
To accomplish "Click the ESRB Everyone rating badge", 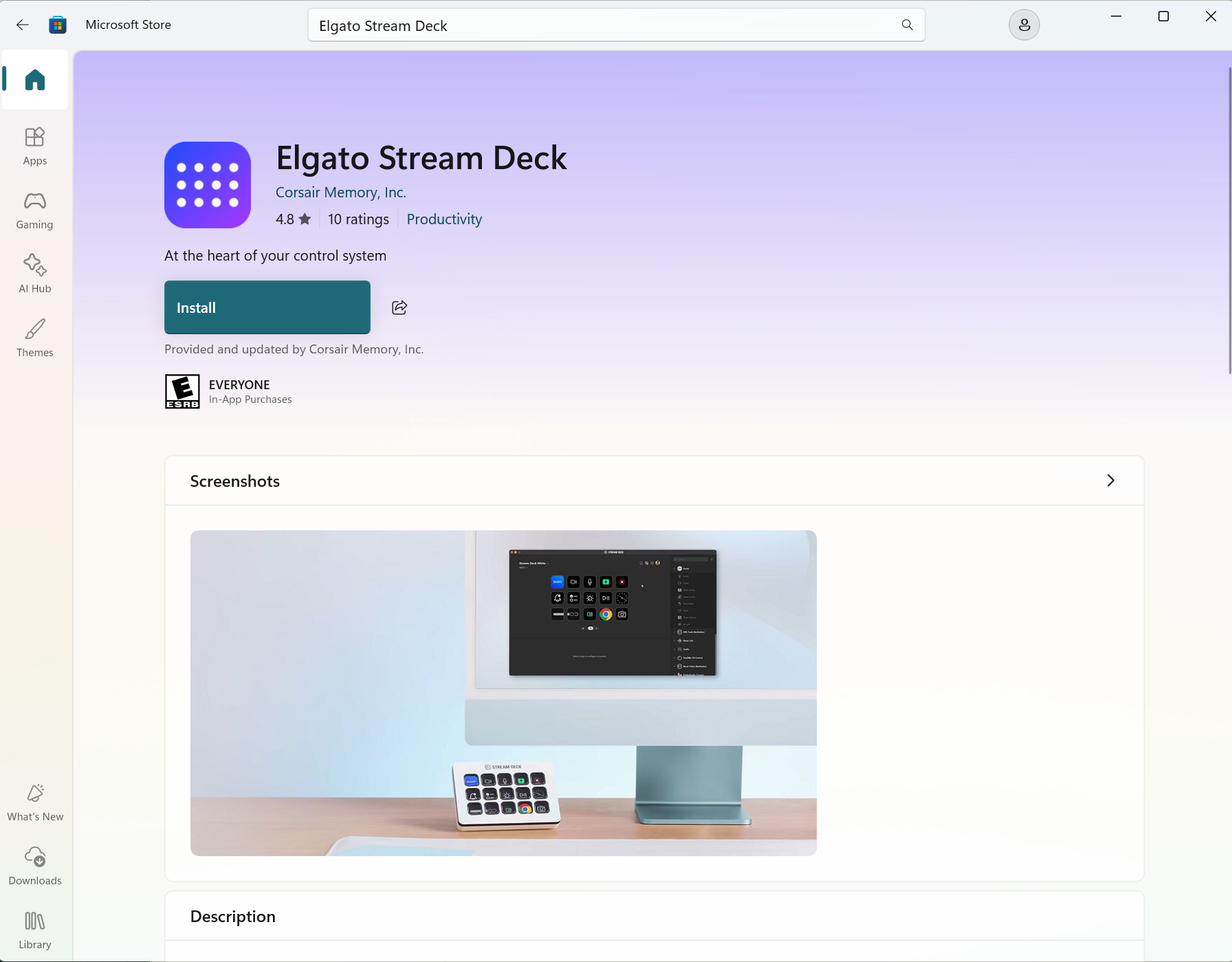I will tap(181, 391).
